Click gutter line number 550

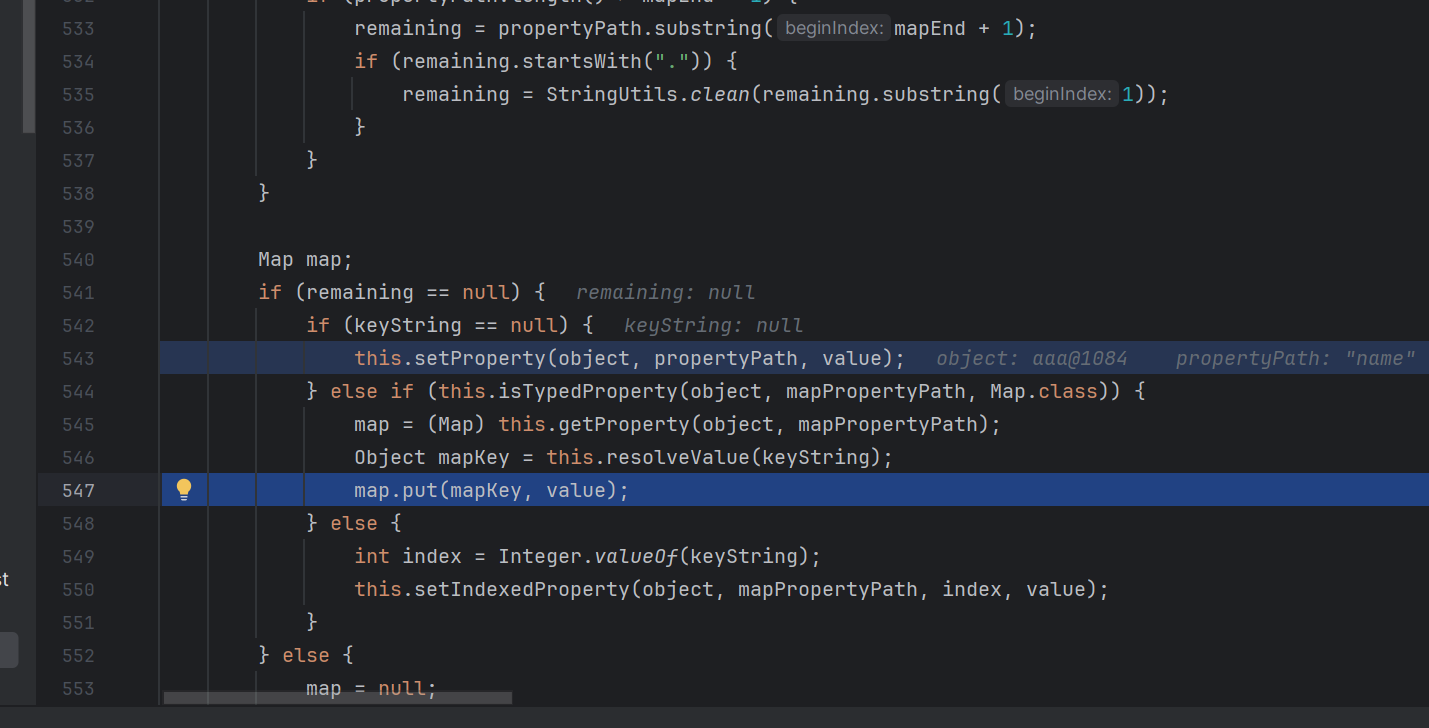click(78, 589)
